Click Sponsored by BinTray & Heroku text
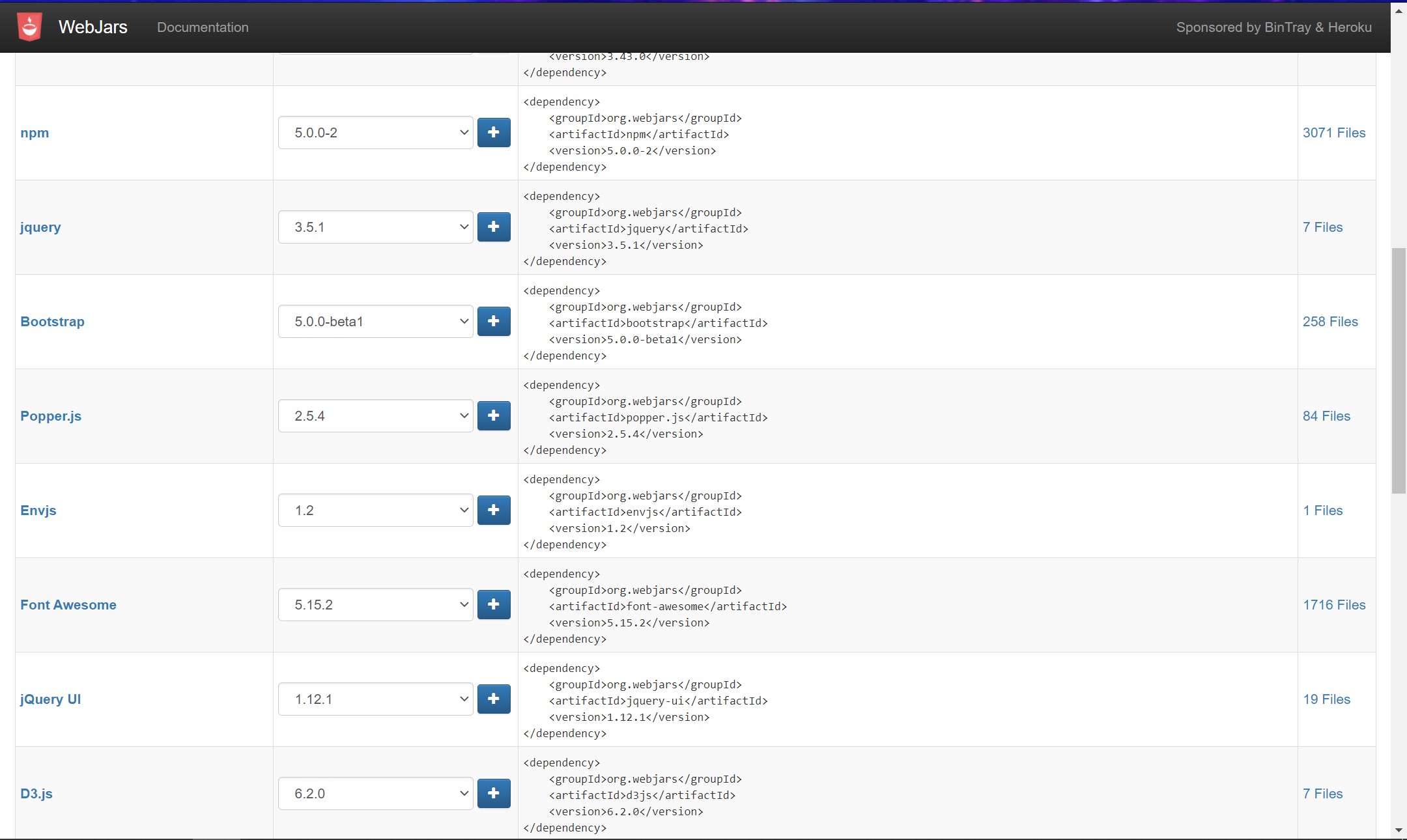Image resolution: width=1407 pixels, height=840 pixels. [1273, 27]
